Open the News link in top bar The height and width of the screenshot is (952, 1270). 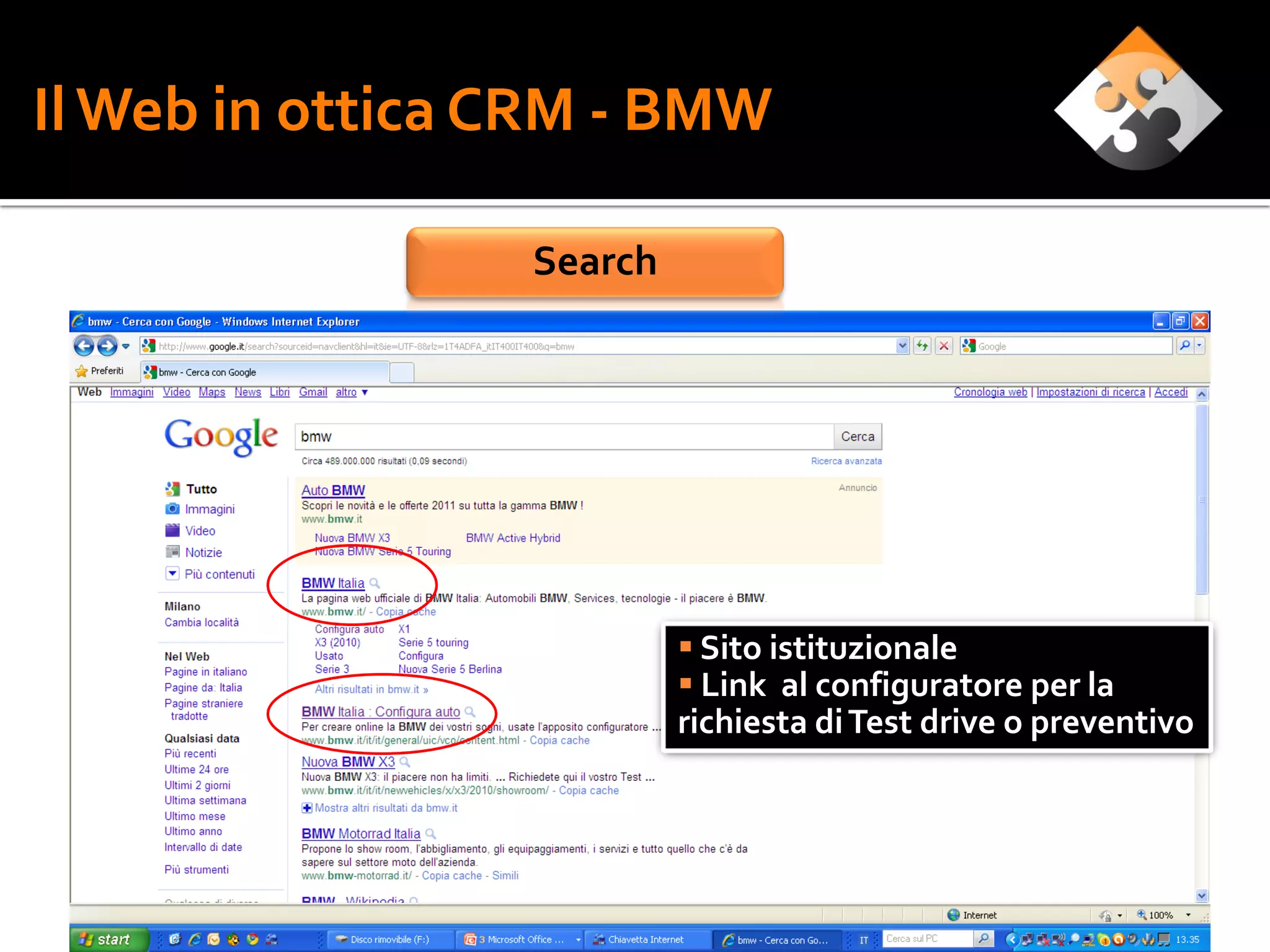coord(247,392)
